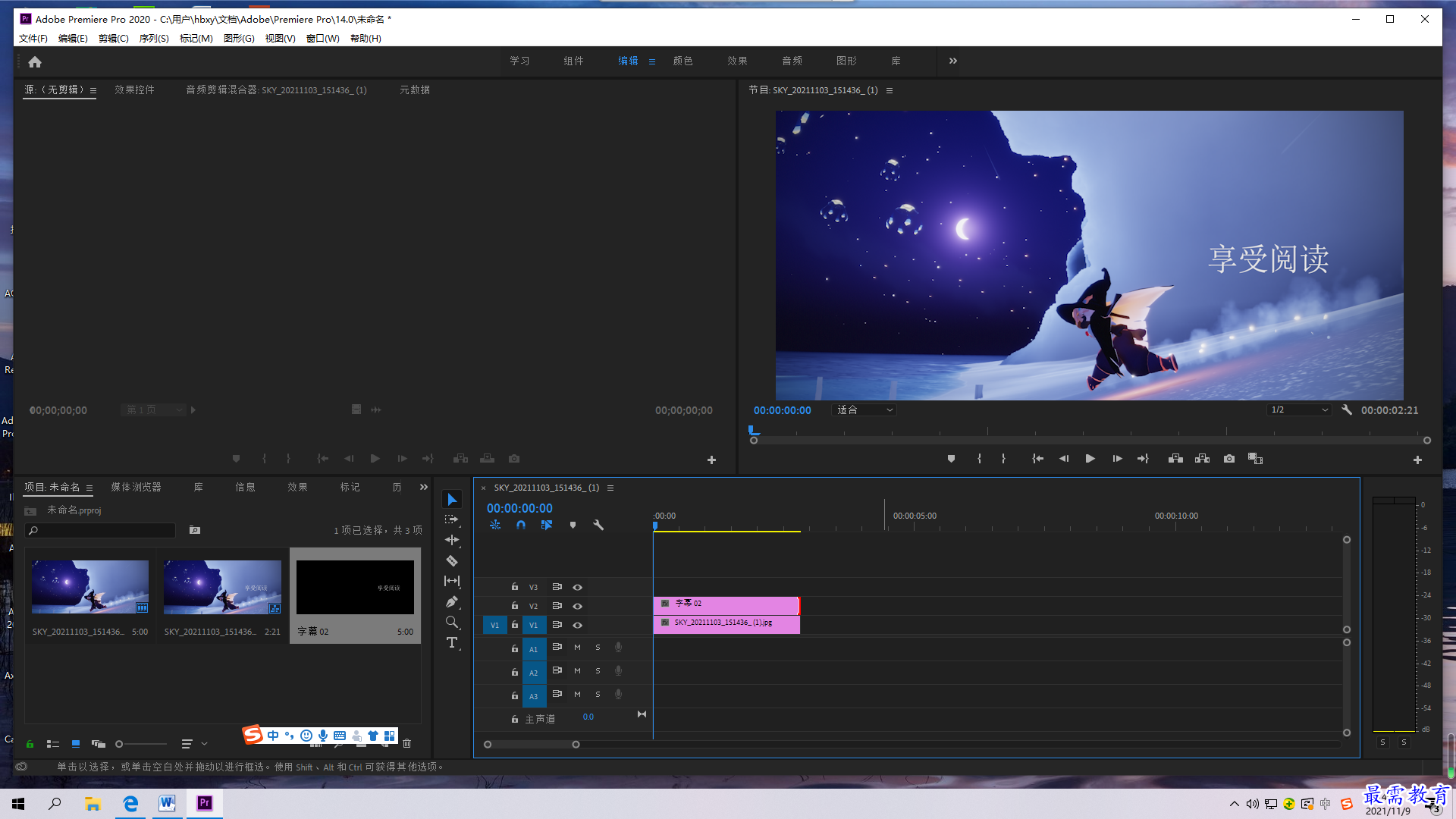Image resolution: width=1456 pixels, height=819 pixels.
Task: Select the Track Select Forward tool
Action: (452, 519)
